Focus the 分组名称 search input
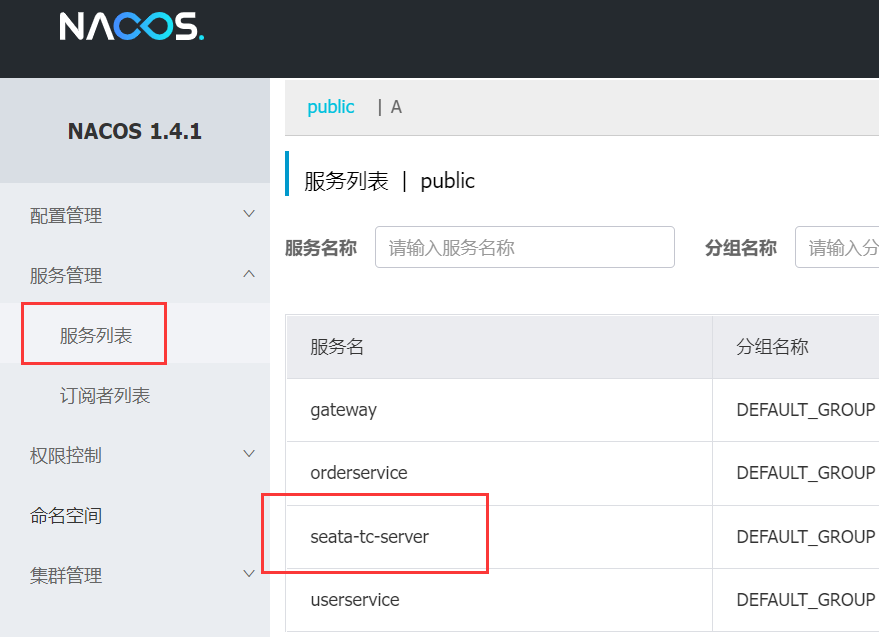The width and height of the screenshot is (879, 637). [x=837, y=247]
